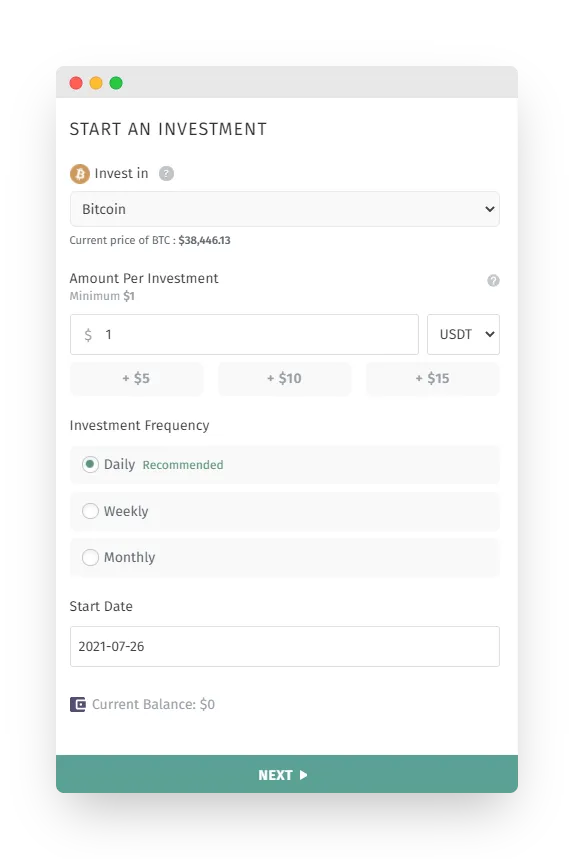Expand the USDT currency selector
Screen dimensions: 574x859
click(x=463, y=334)
